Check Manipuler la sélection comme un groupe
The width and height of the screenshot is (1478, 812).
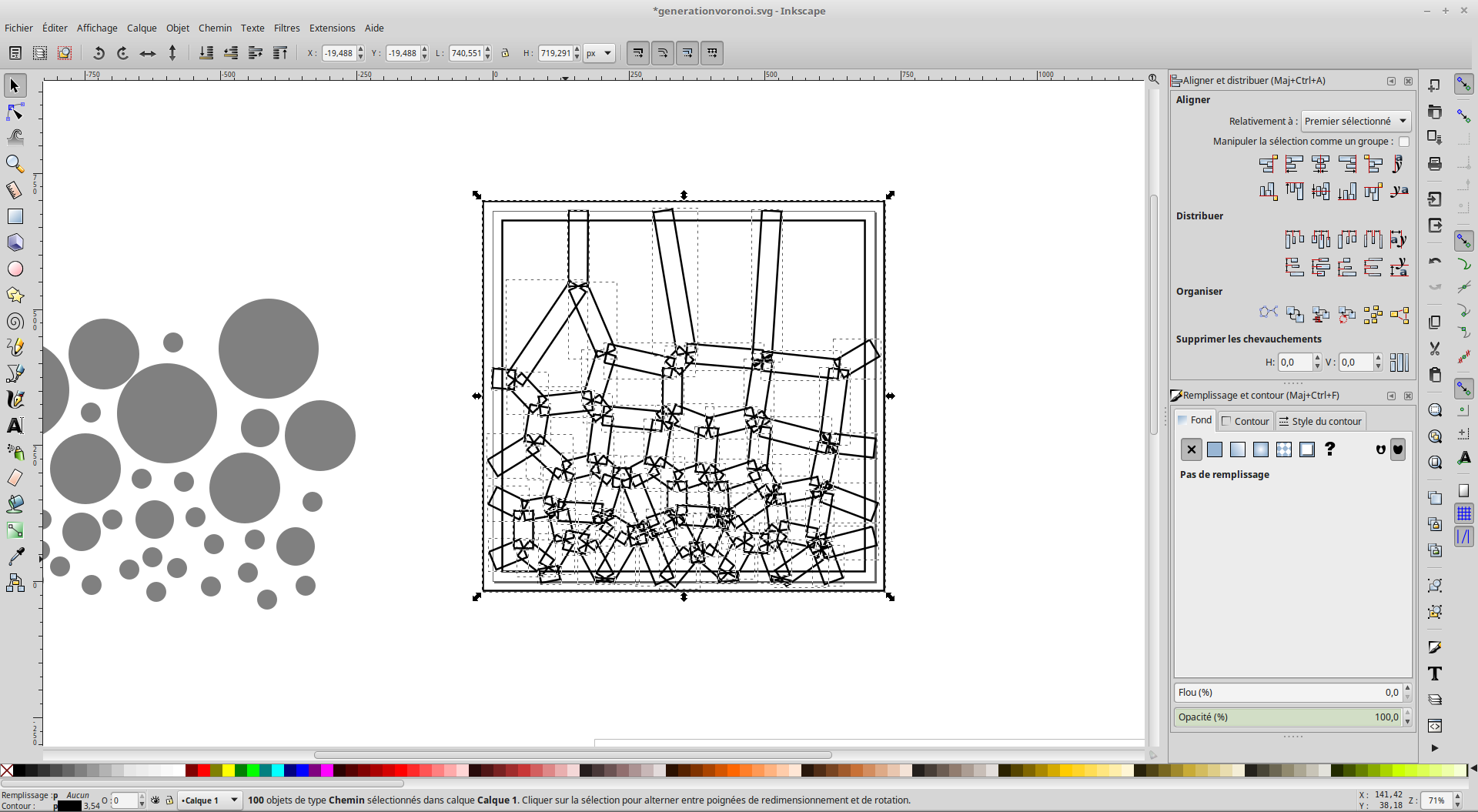point(1404,142)
